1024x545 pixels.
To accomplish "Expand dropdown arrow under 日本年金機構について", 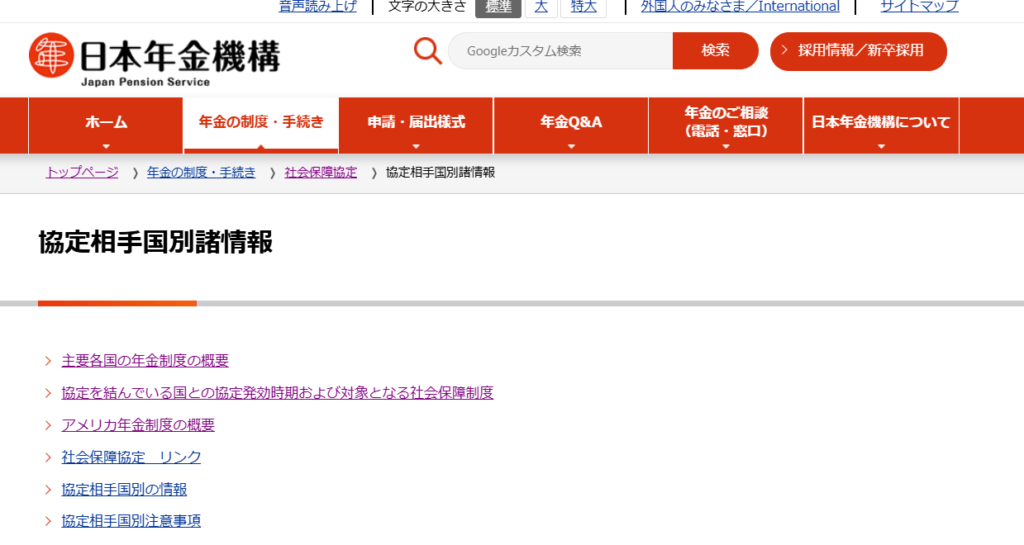I will coord(881,147).
